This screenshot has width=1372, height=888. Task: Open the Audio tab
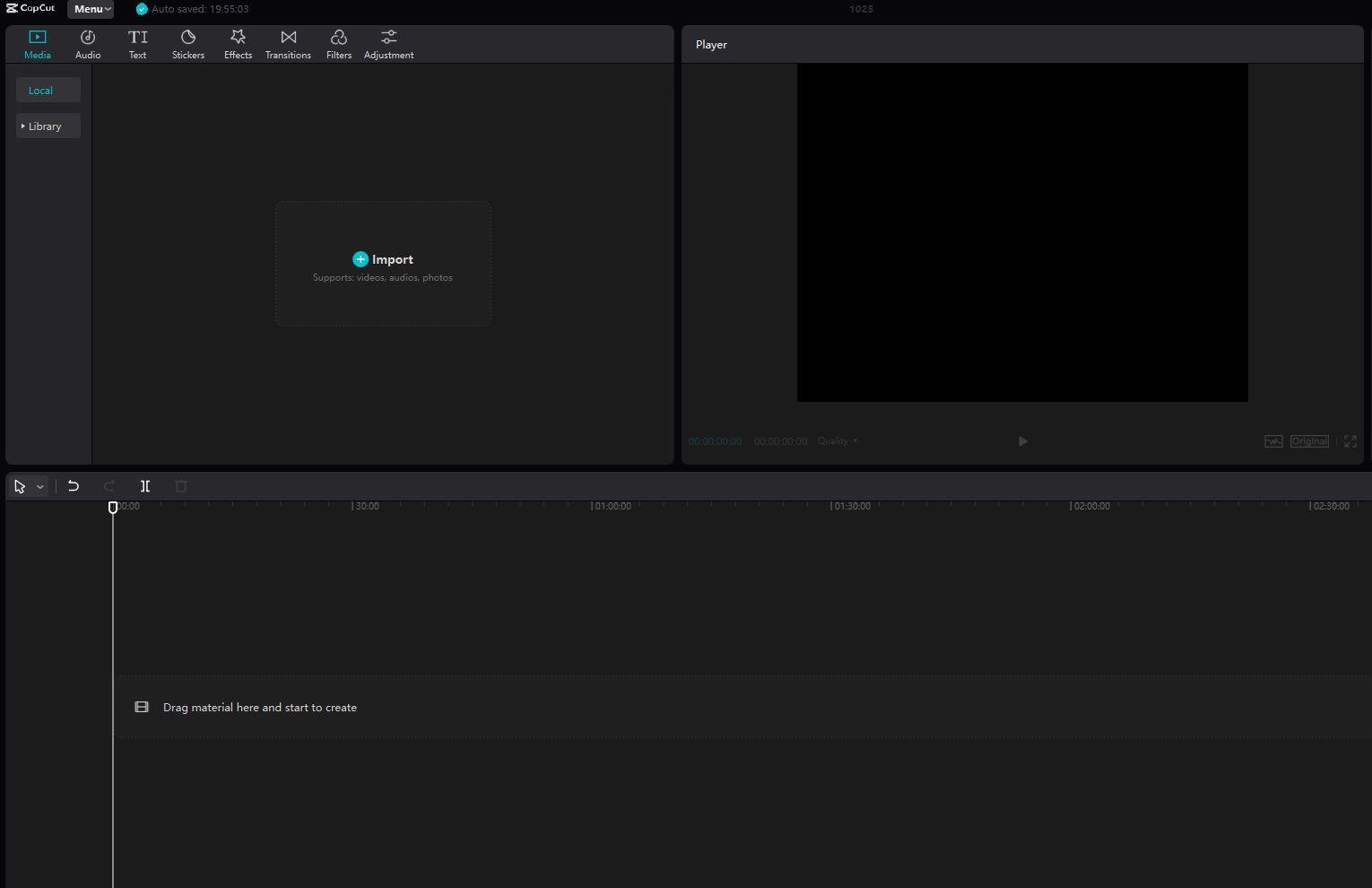(88, 45)
